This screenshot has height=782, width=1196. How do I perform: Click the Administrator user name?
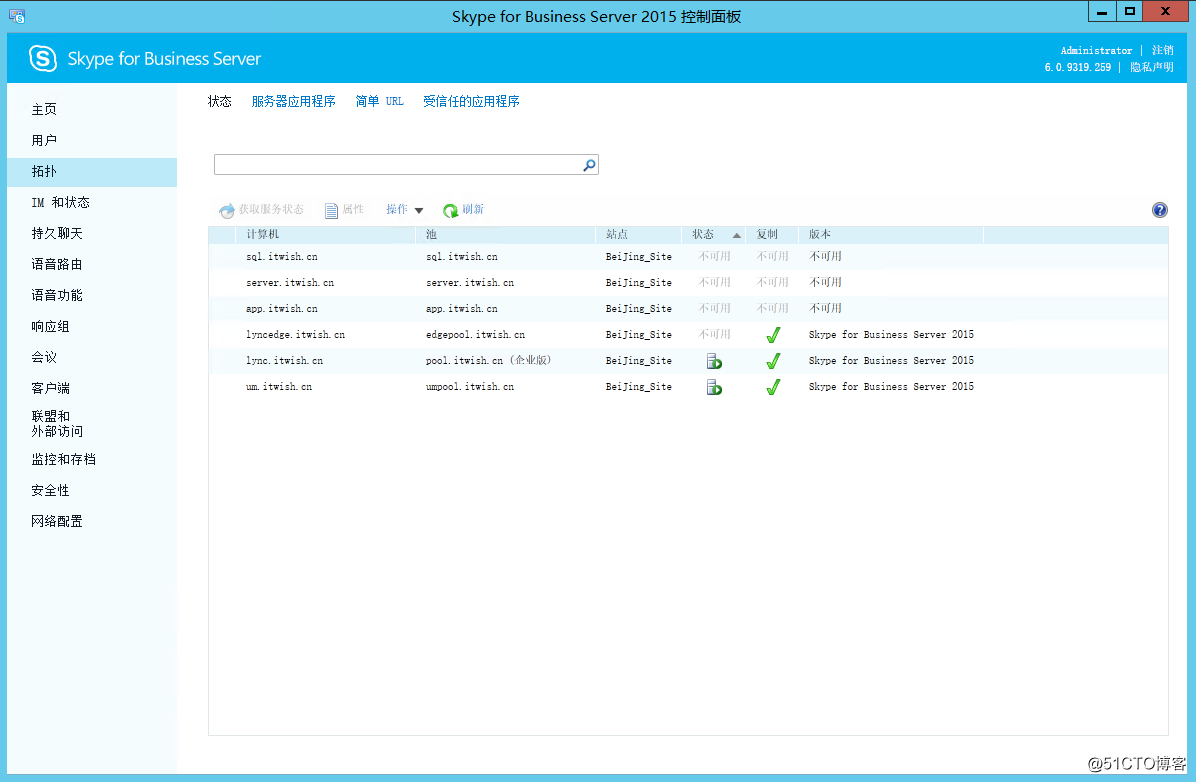pyautogui.click(x=1096, y=51)
